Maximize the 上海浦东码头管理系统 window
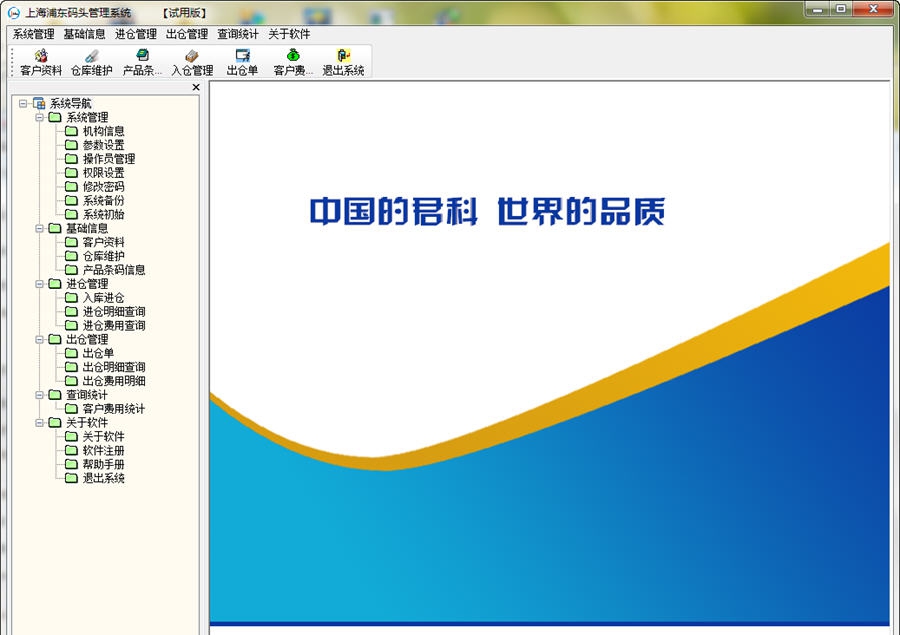 841,9
